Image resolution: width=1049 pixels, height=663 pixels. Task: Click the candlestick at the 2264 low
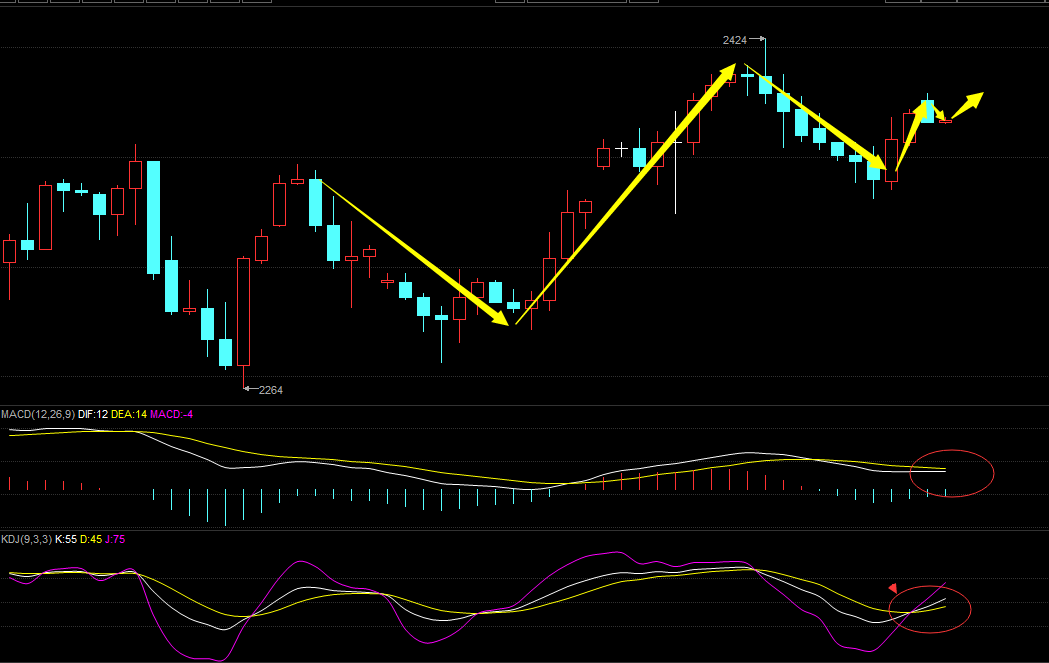[x=243, y=311]
